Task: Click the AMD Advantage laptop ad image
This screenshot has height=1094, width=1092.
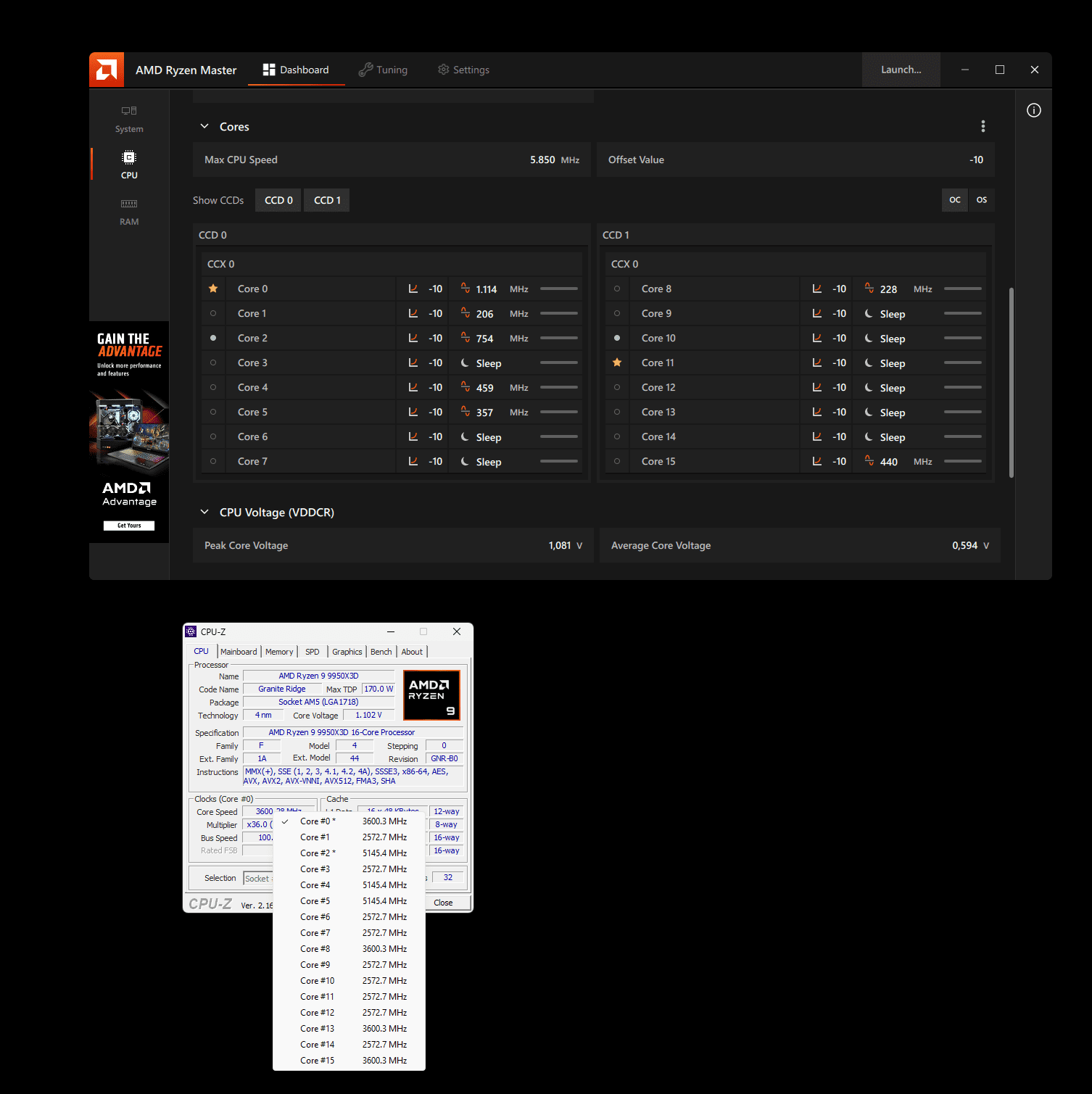Action: tap(129, 431)
